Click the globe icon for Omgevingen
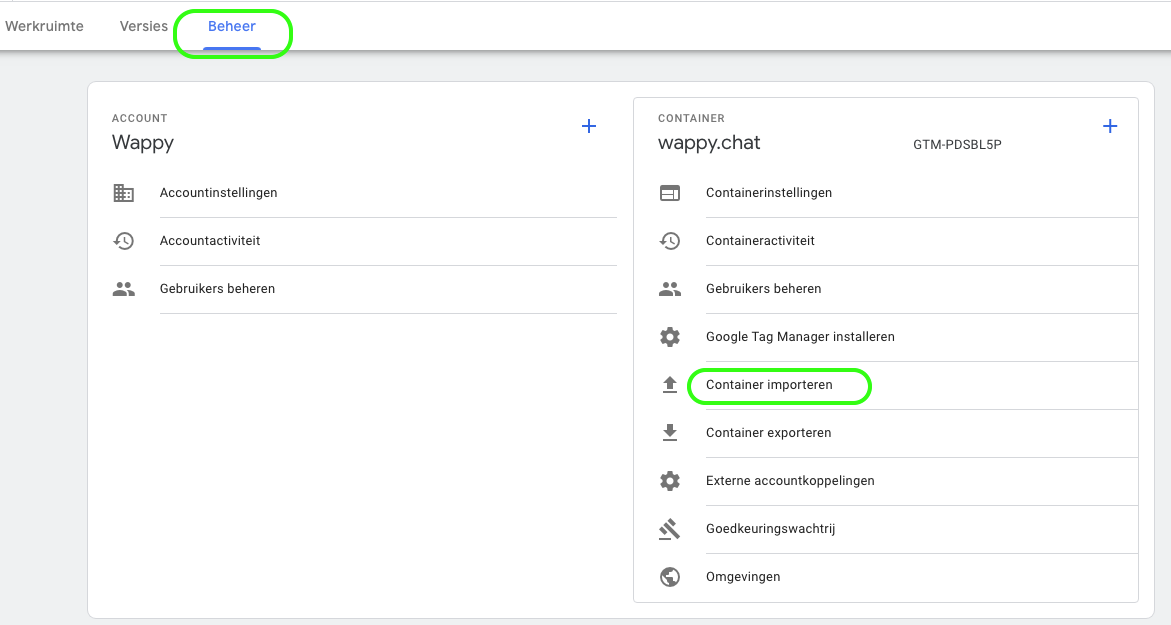The image size is (1171, 625). pyautogui.click(x=670, y=576)
